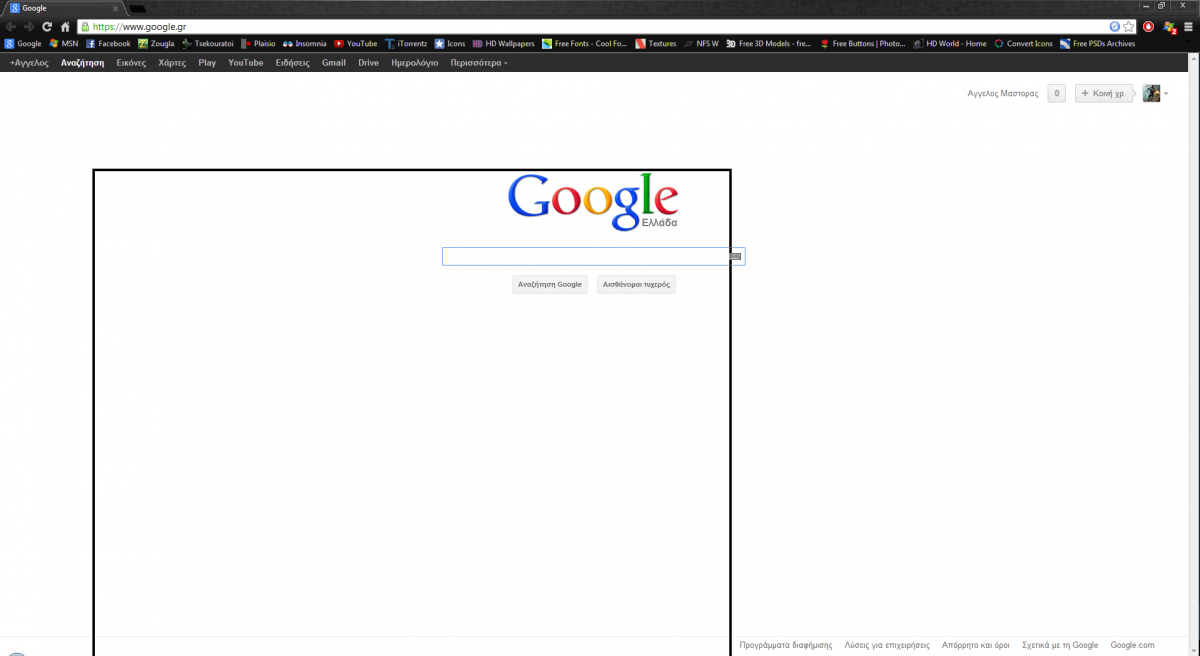
Task: Open the Facebook bookmark
Action: coord(108,44)
